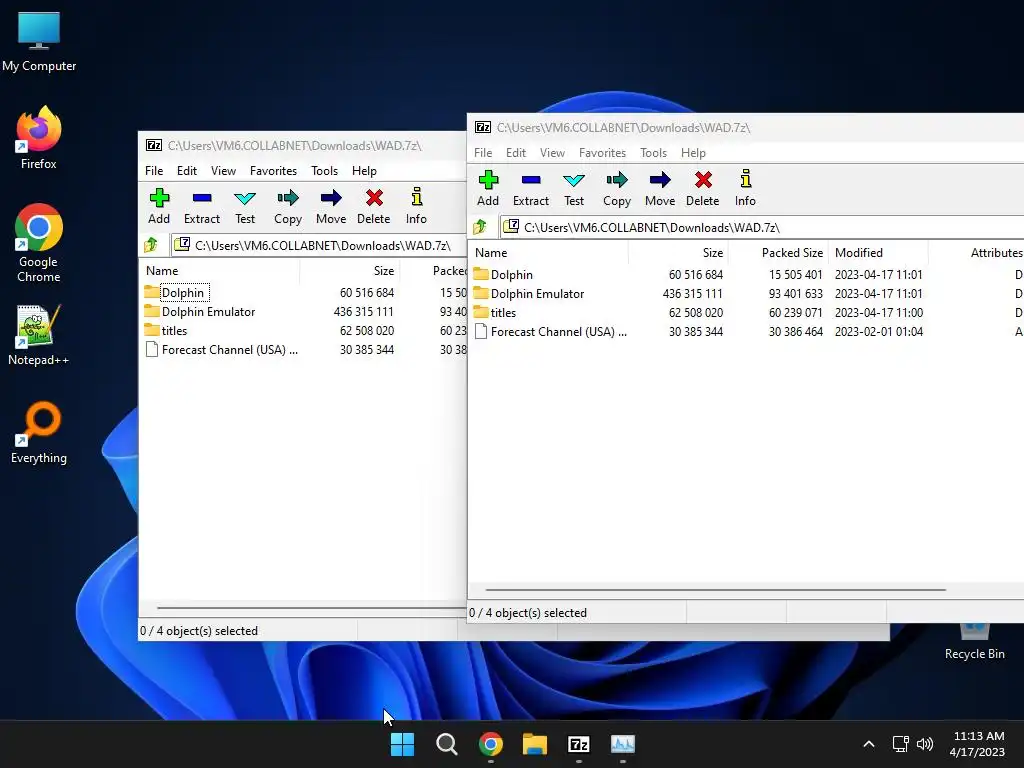Click the 7z title bar icon of front window
Viewport: 1024px width, 768px height.
point(483,127)
